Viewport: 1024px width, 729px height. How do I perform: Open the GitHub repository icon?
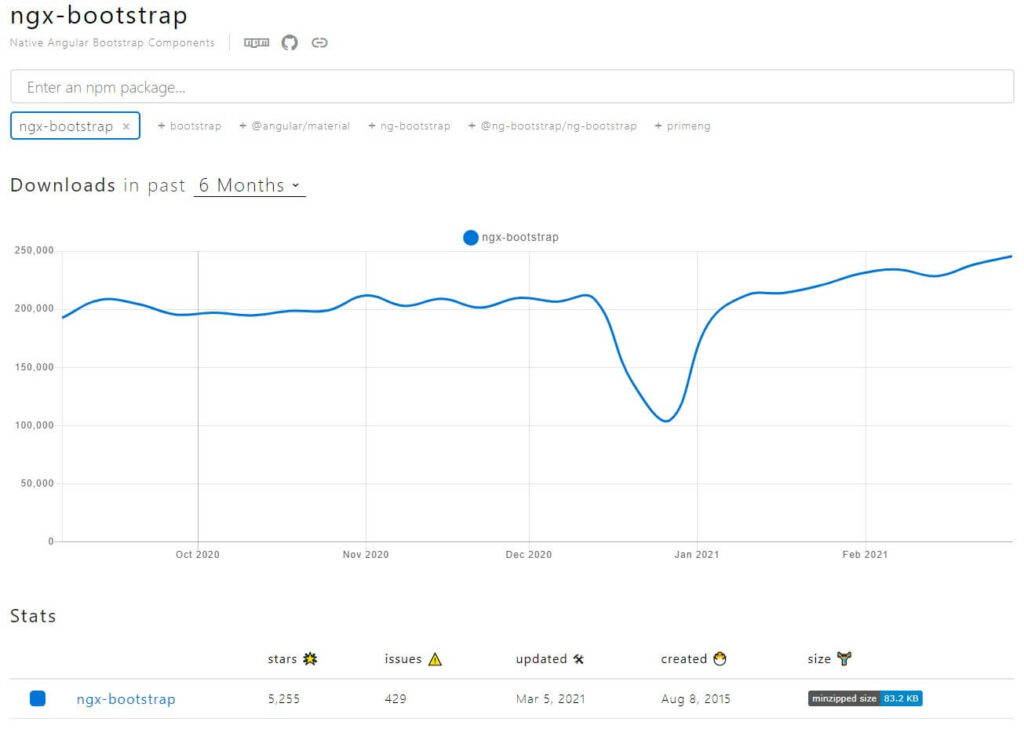(289, 43)
